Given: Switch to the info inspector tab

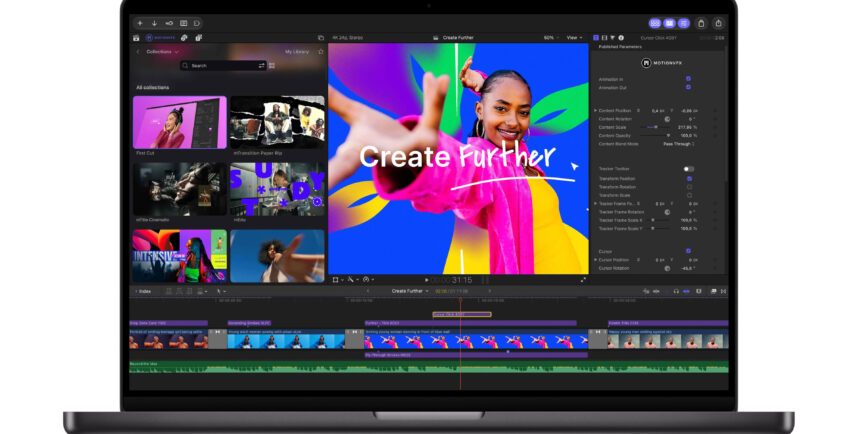Looking at the screenshot, I should tap(621, 38).
